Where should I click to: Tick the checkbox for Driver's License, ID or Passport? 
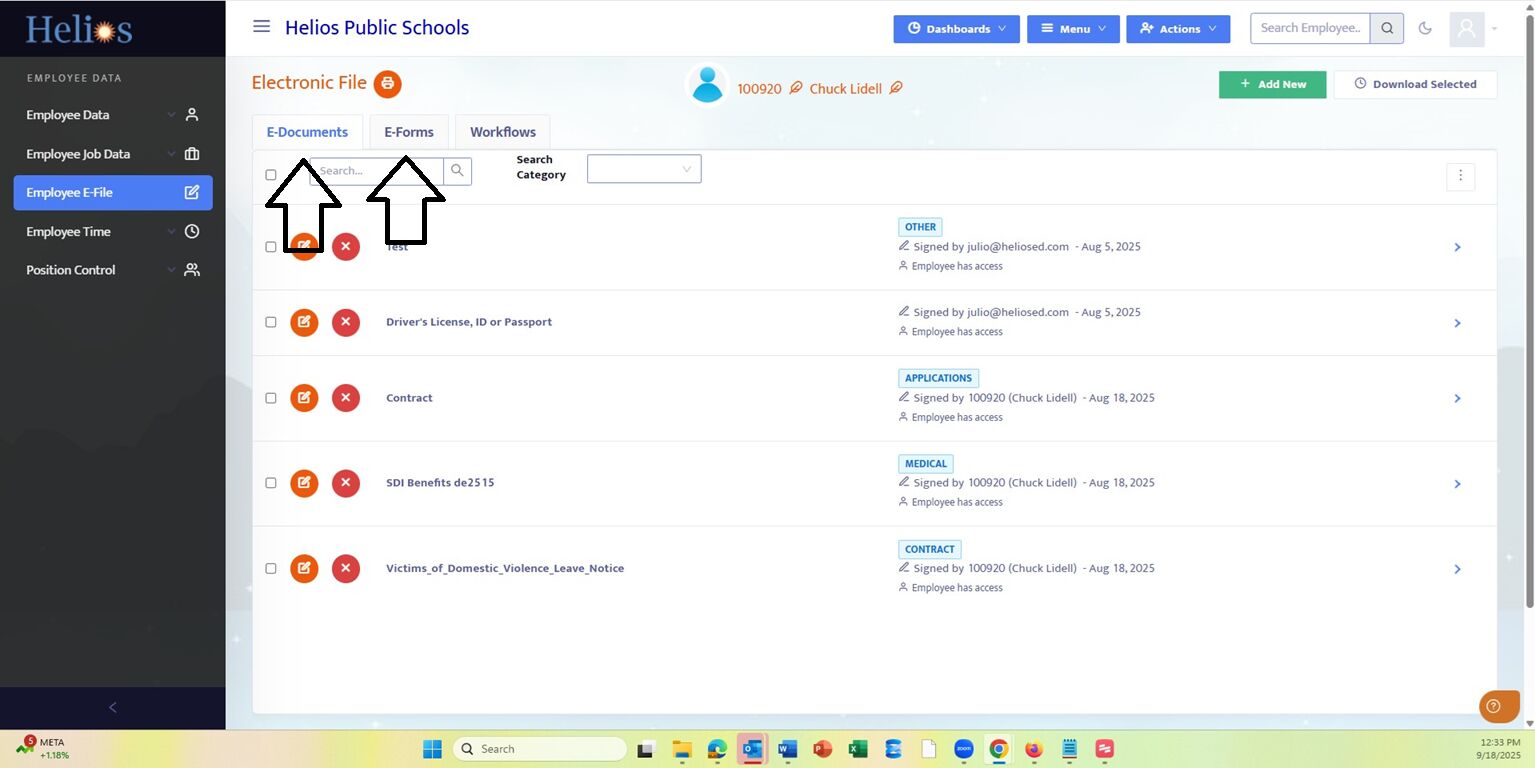tap(271, 322)
